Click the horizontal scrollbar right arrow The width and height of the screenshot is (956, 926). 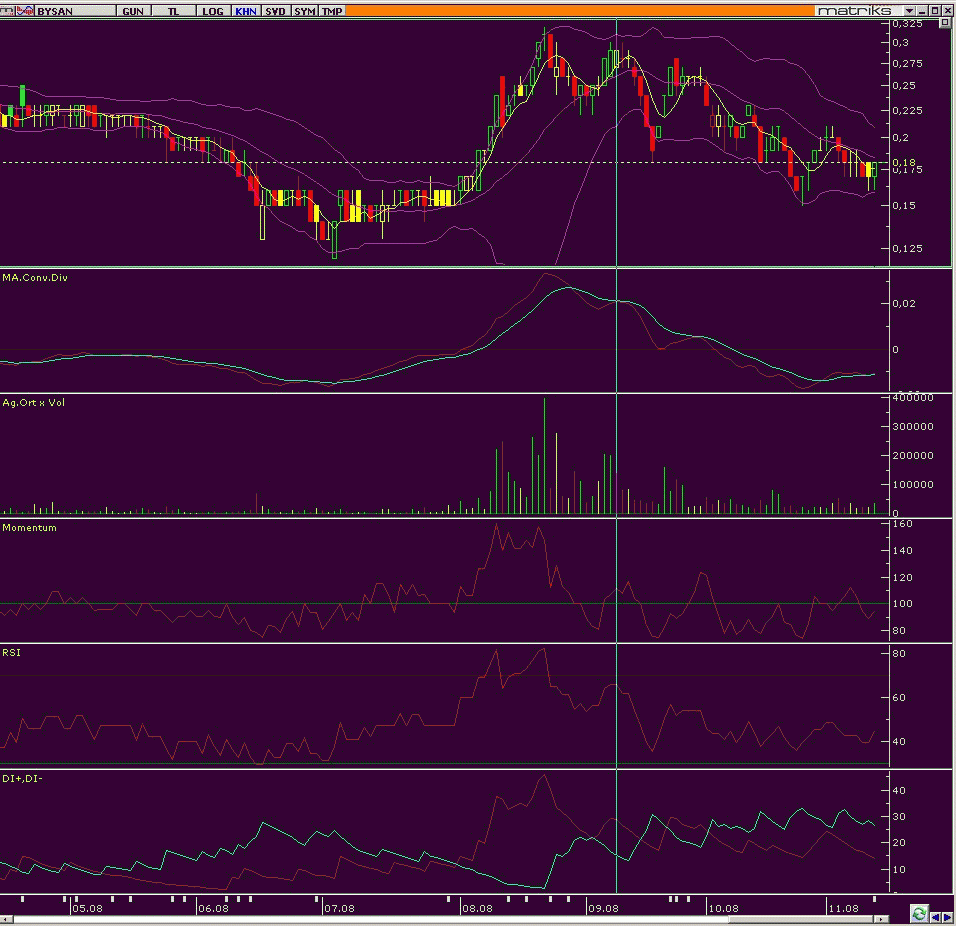[880, 919]
